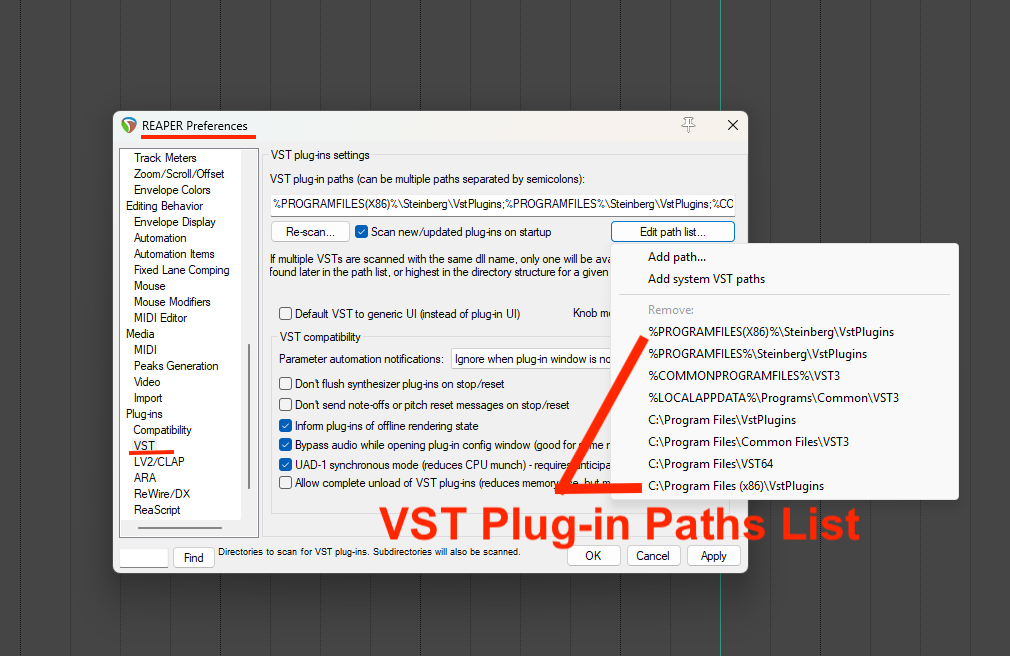The height and width of the screenshot is (656, 1010).
Task: Open the Parameter automation notifications dropdown
Action: click(532, 359)
